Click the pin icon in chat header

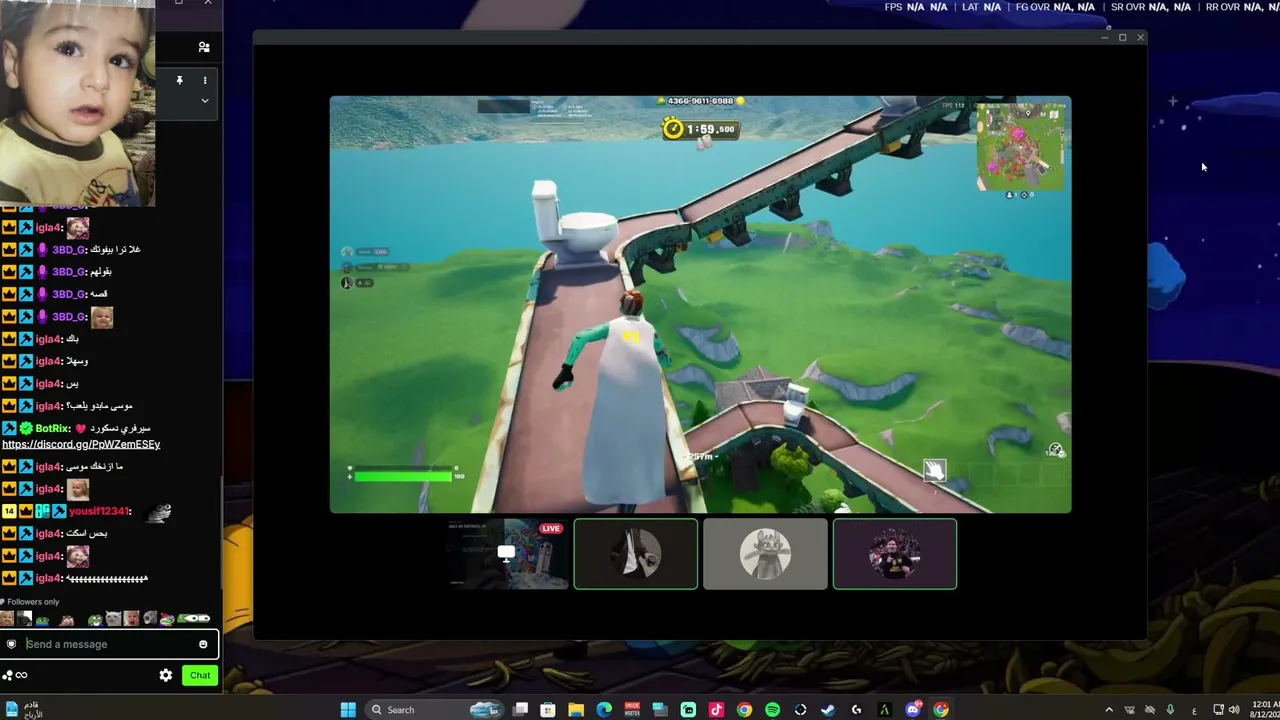click(179, 80)
